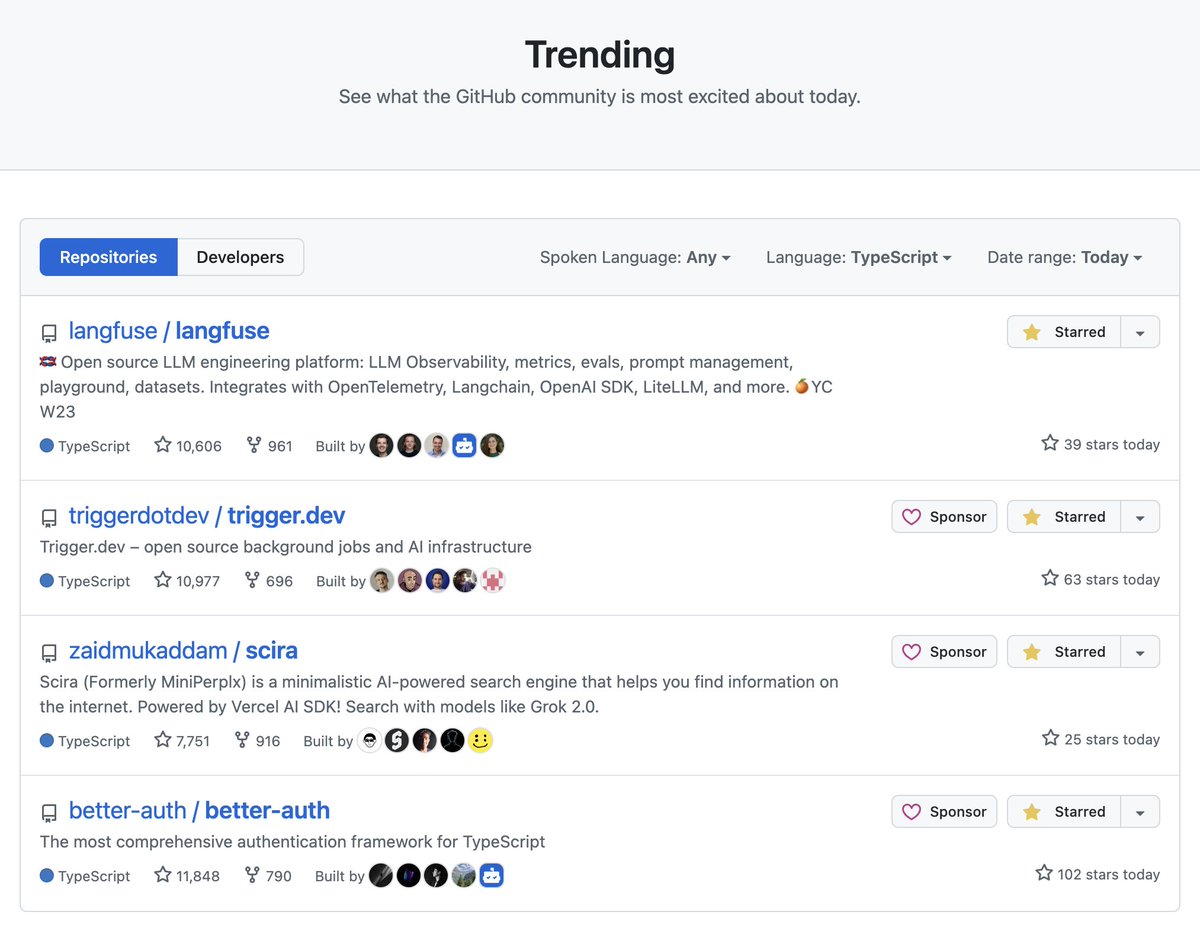
Task: Expand star lists arrow for trigger.dev
Action: pyautogui.click(x=1141, y=517)
